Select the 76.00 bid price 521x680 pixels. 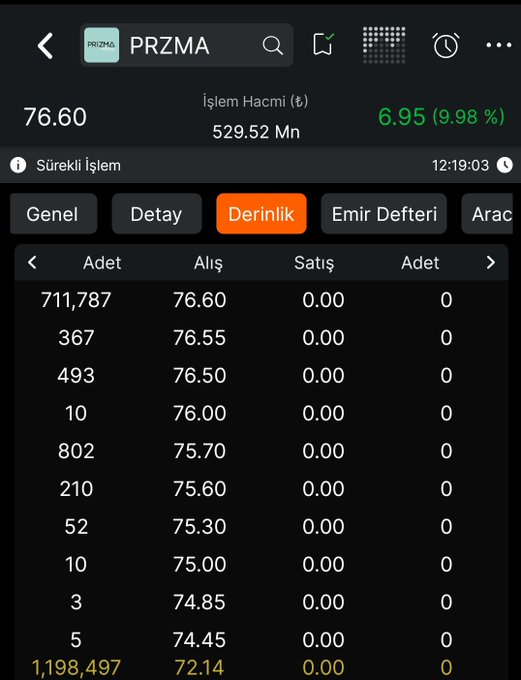pos(200,413)
